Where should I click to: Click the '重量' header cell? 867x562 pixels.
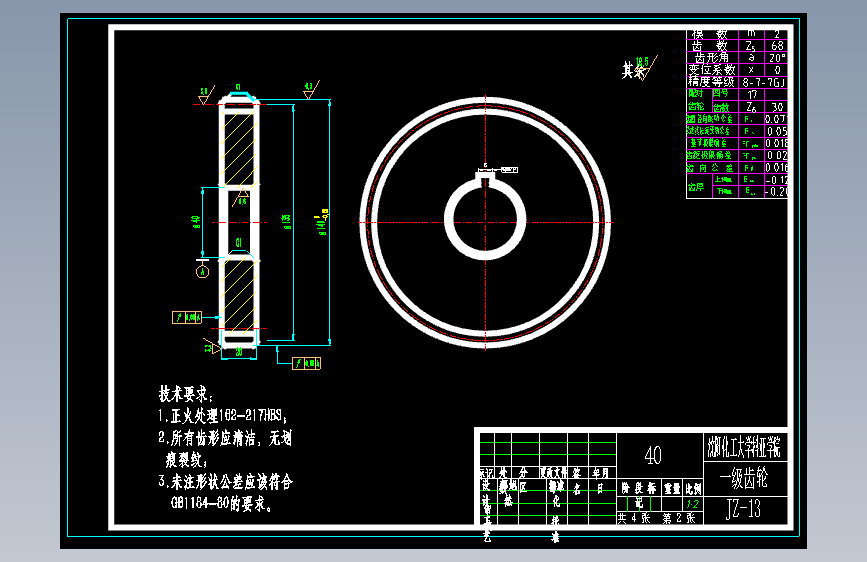(672, 488)
